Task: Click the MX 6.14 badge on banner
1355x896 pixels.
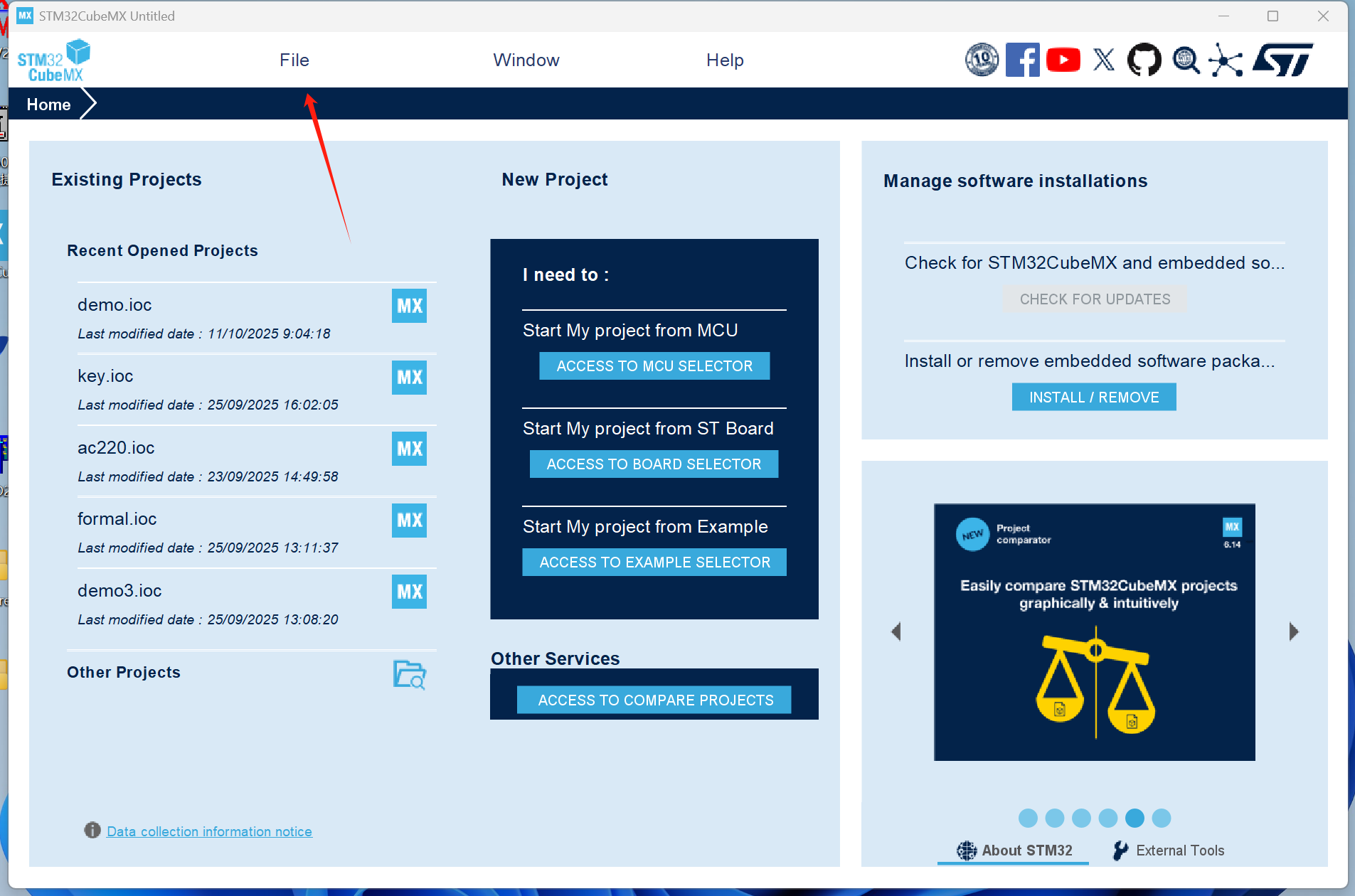Action: tap(1232, 533)
